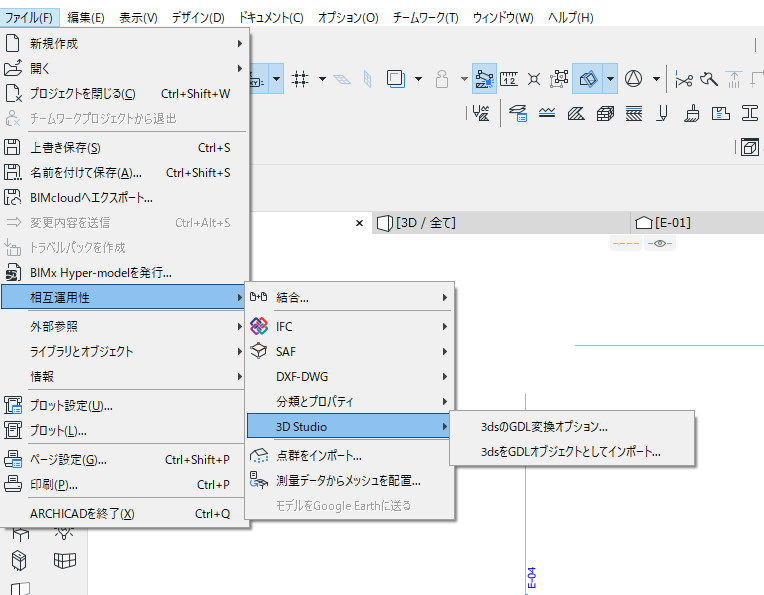Open the ヘルプ(H) menu

pyautogui.click(x=570, y=18)
